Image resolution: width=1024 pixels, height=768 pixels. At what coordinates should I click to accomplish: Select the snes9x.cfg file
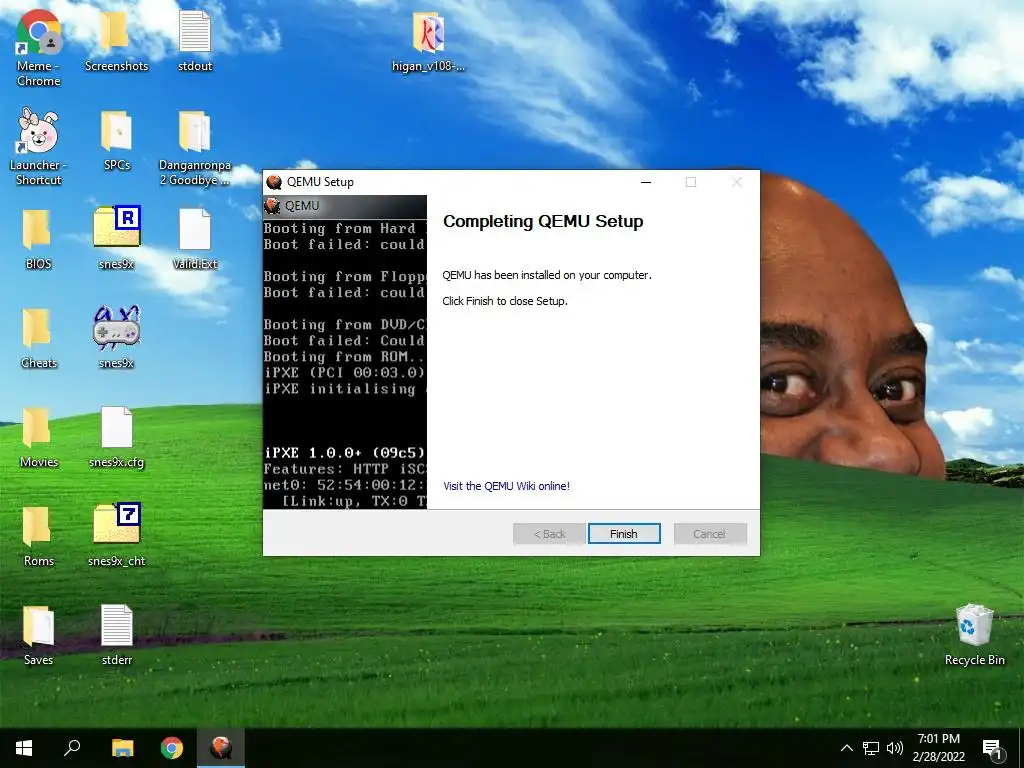(116, 437)
